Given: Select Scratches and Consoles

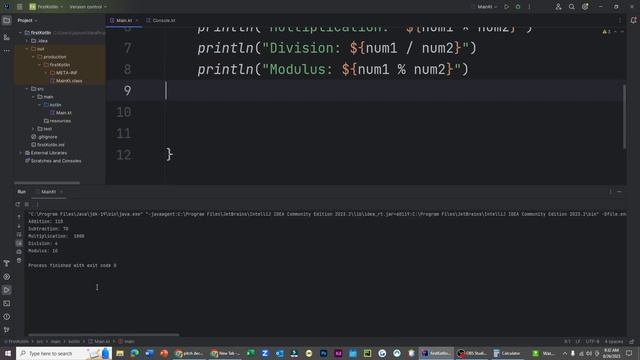Looking at the screenshot, I should click(53, 161).
